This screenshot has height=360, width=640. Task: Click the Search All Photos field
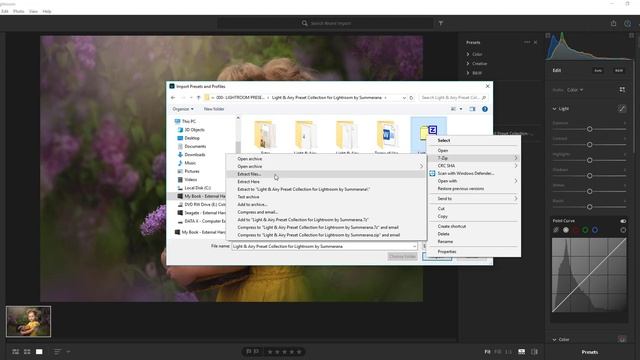(325, 23)
